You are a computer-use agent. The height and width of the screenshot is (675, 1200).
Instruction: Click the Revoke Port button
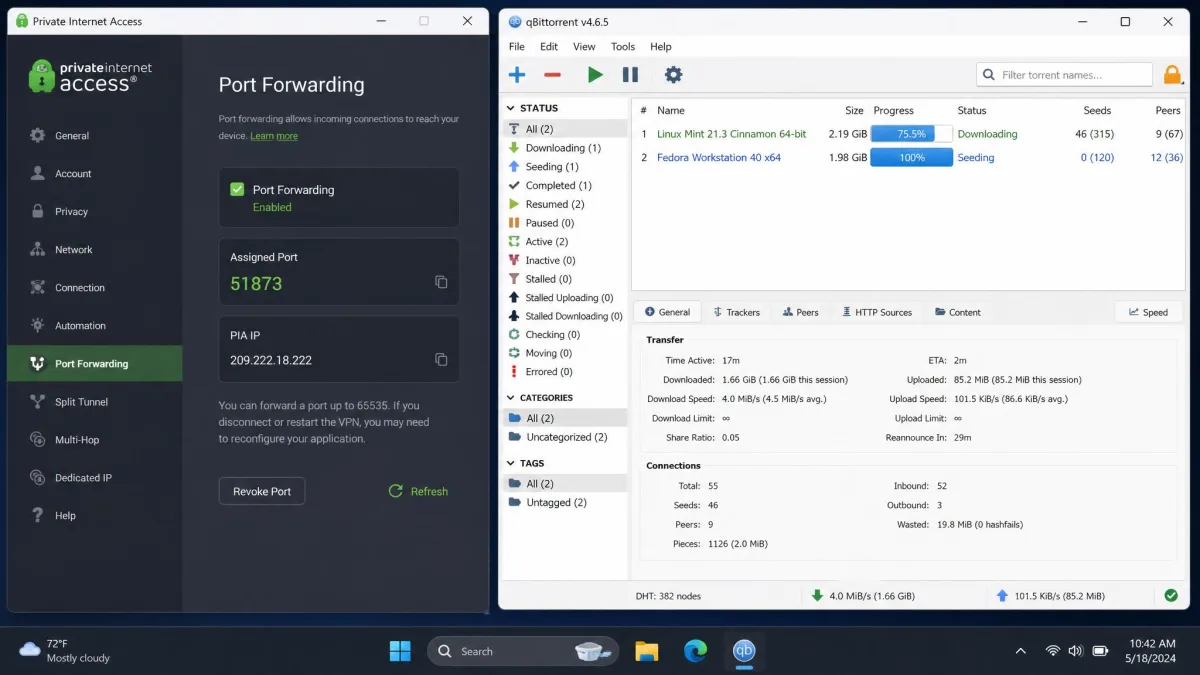[x=262, y=491]
